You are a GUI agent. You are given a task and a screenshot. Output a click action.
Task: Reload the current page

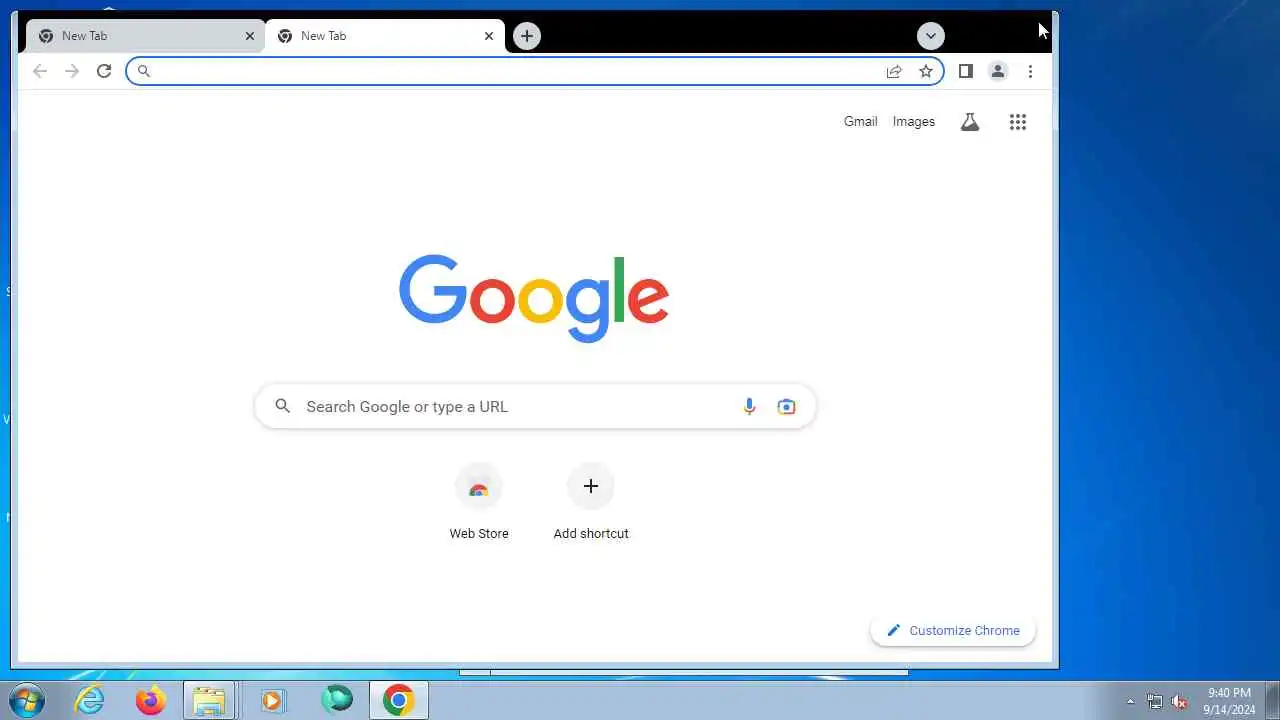point(104,71)
